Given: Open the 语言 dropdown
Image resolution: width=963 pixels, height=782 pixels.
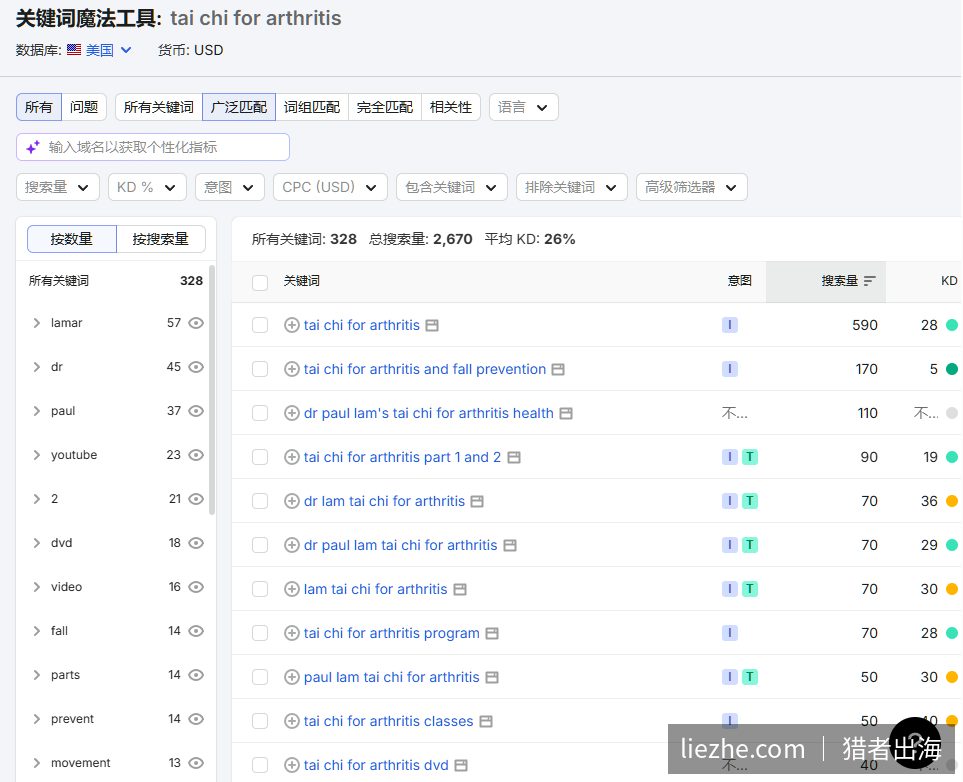Looking at the screenshot, I should (x=524, y=108).
